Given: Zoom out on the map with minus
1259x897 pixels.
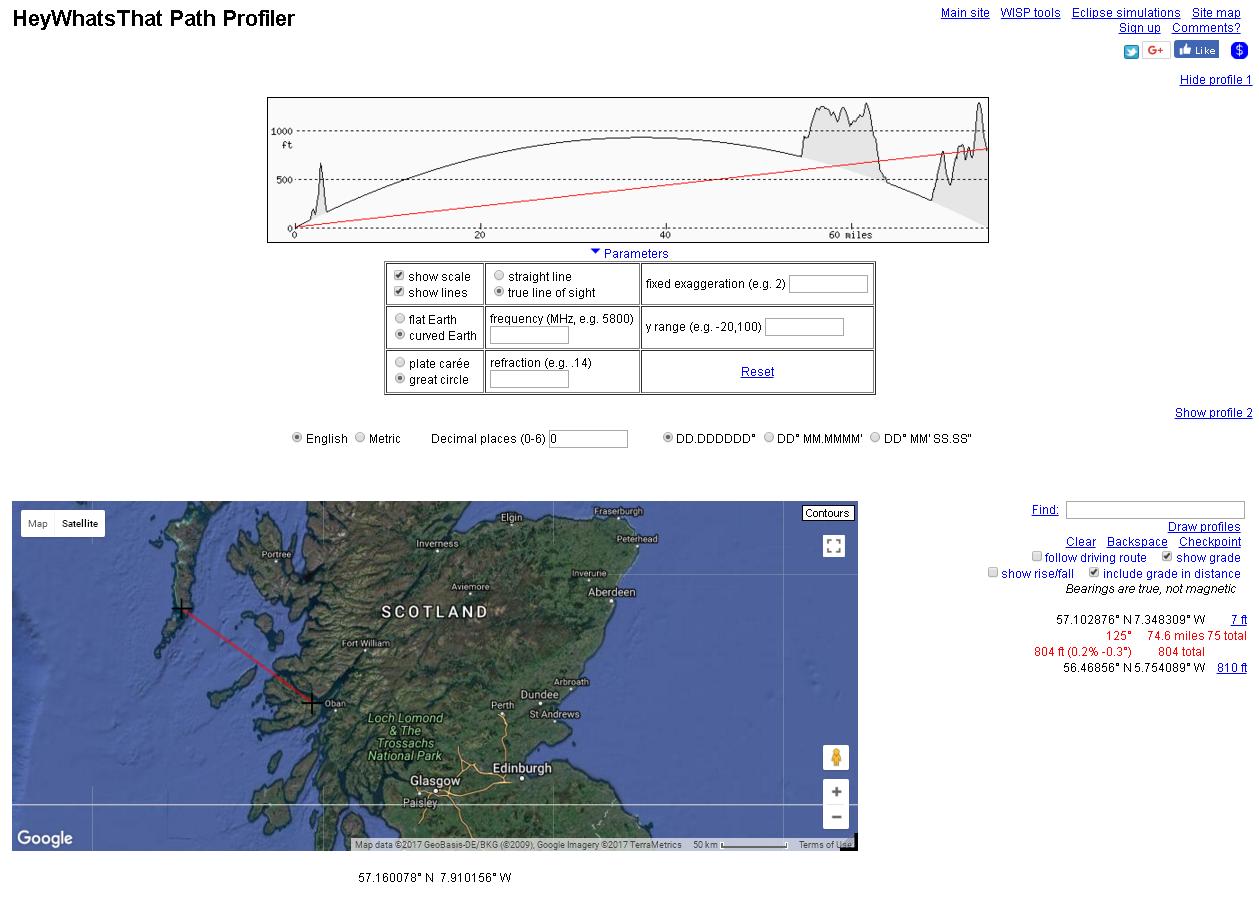Looking at the screenshot, I should coord(836,817).
